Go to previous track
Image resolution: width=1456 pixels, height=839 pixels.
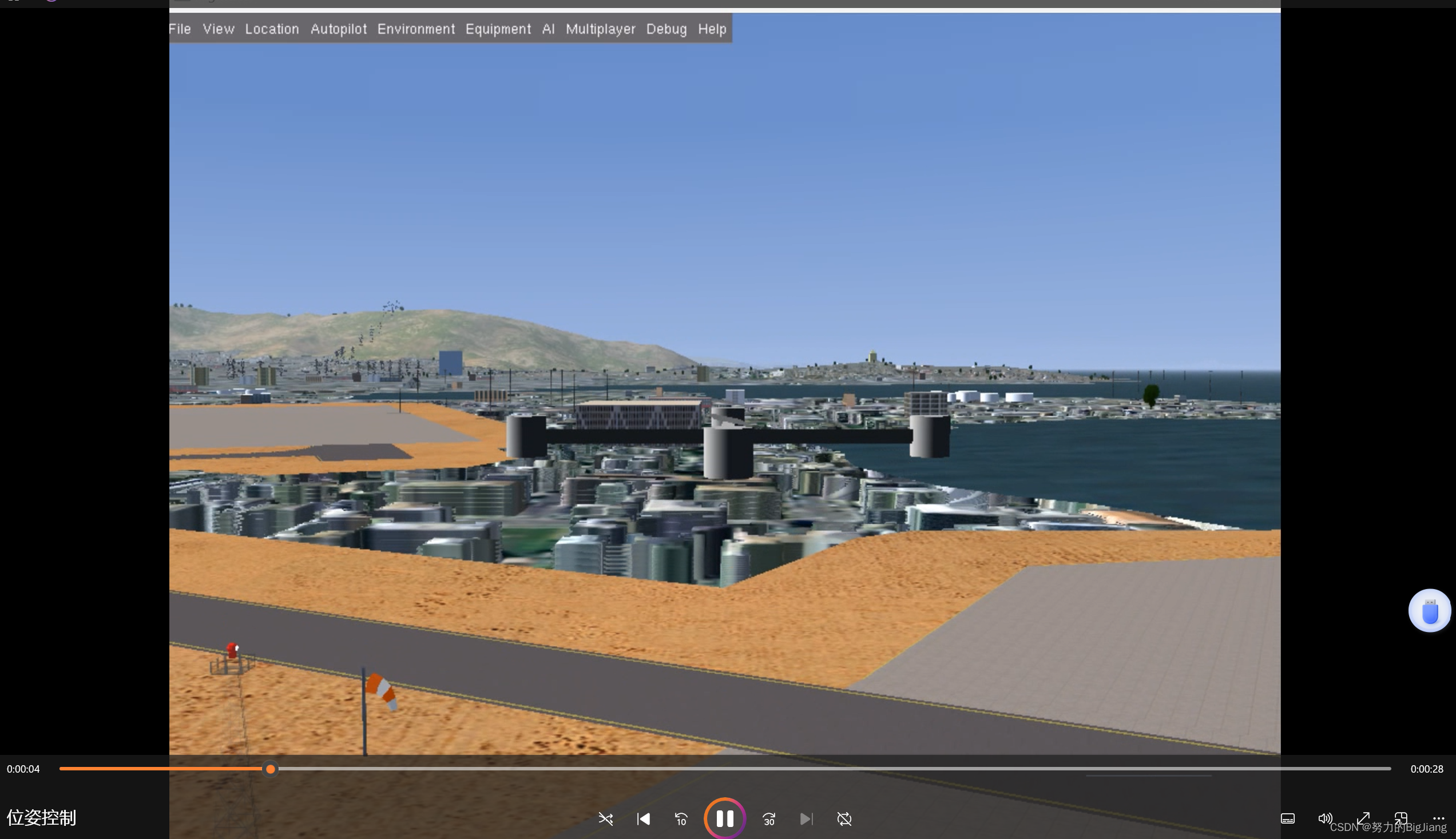[x=643, y=819]
